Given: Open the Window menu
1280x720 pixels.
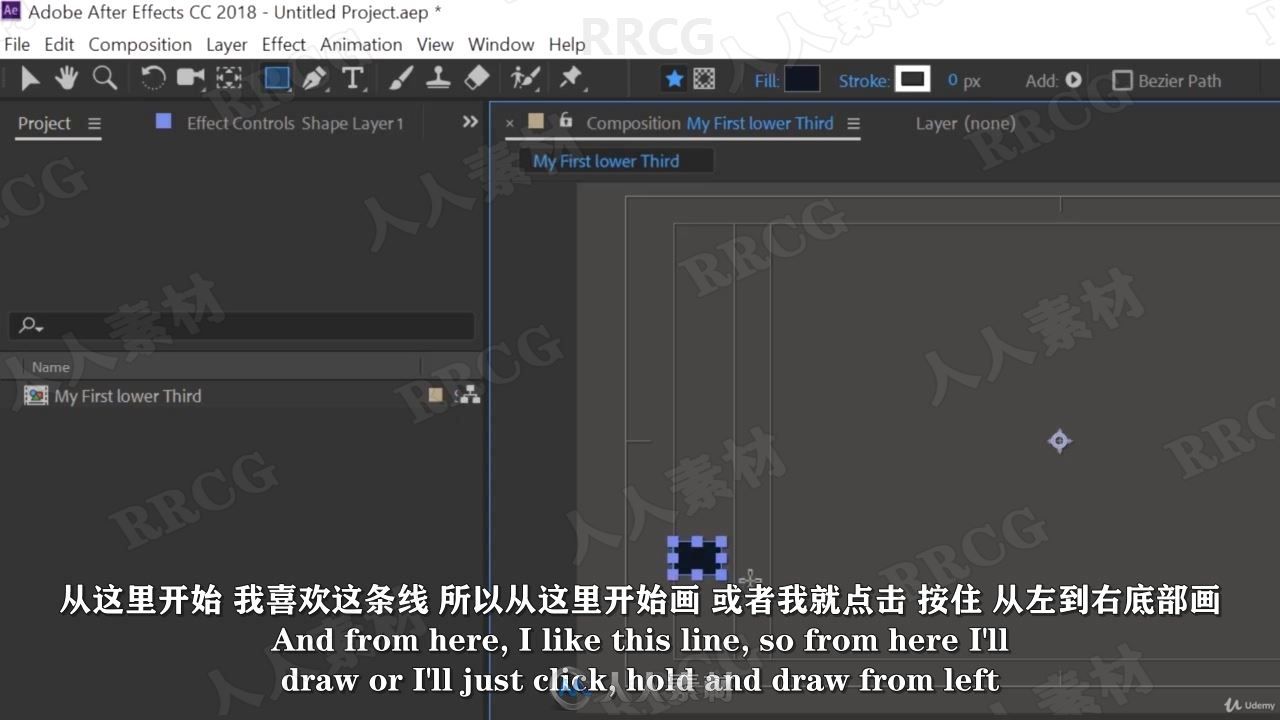Looking at the screenshot, I should tap(501, 44).
